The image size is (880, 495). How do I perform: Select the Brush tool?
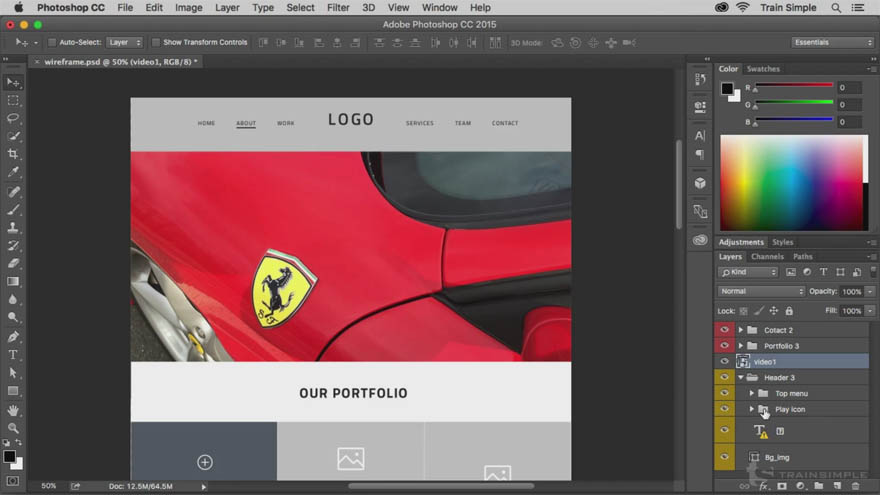pyautogui.click(x=13, y=210)
